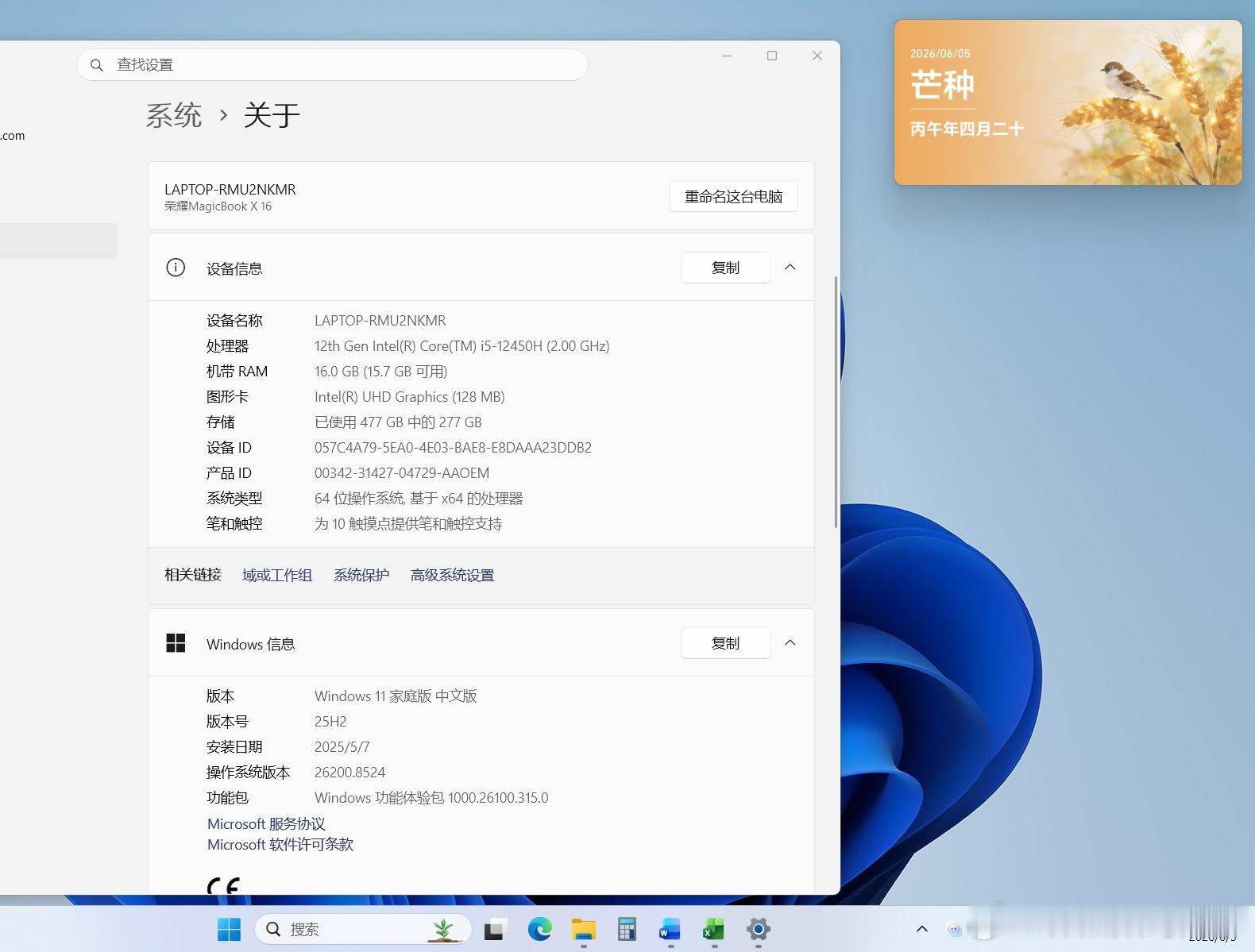
Task: Focus the 查找设置 search field
Action: [x=332, y=64]
